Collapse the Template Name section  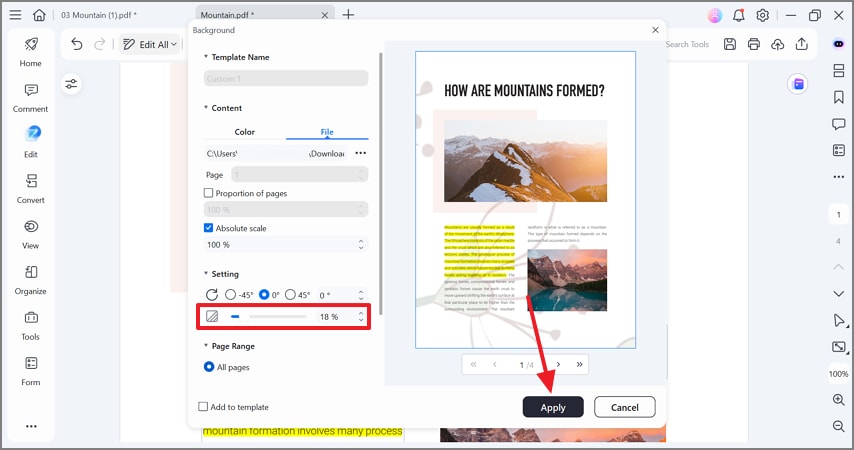206,56
